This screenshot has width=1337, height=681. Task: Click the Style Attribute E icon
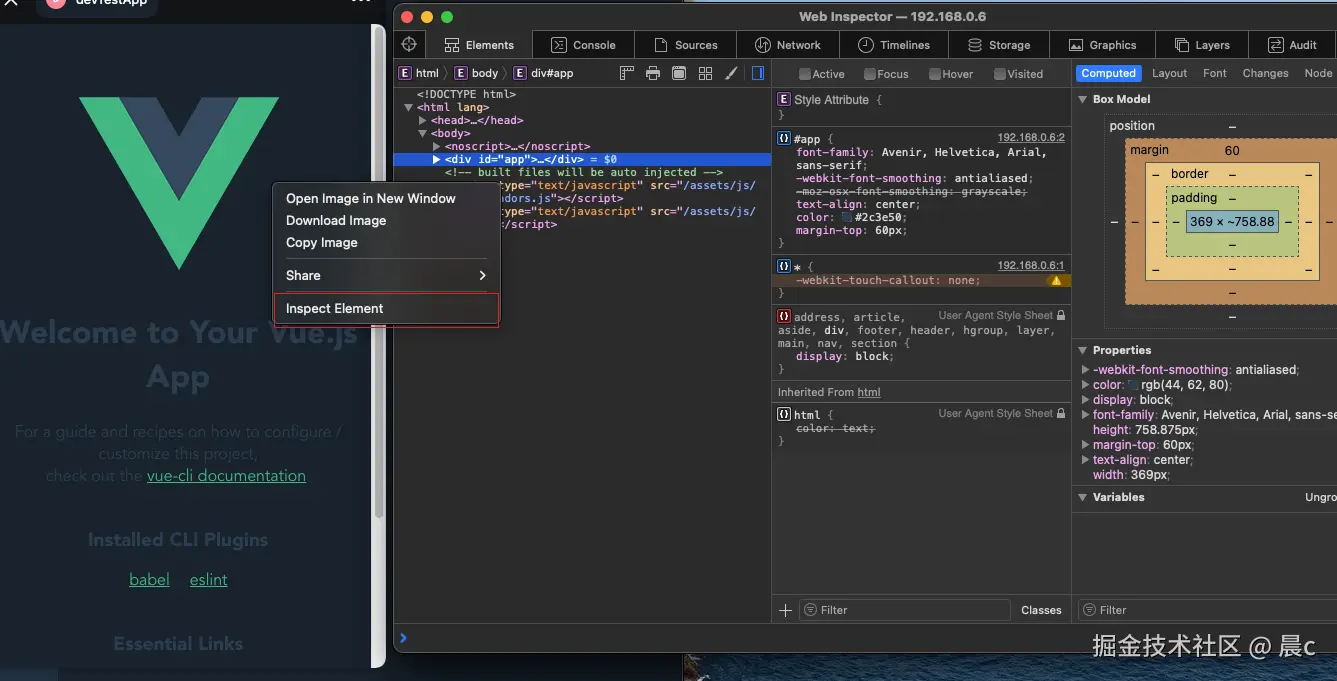[784, 100]
